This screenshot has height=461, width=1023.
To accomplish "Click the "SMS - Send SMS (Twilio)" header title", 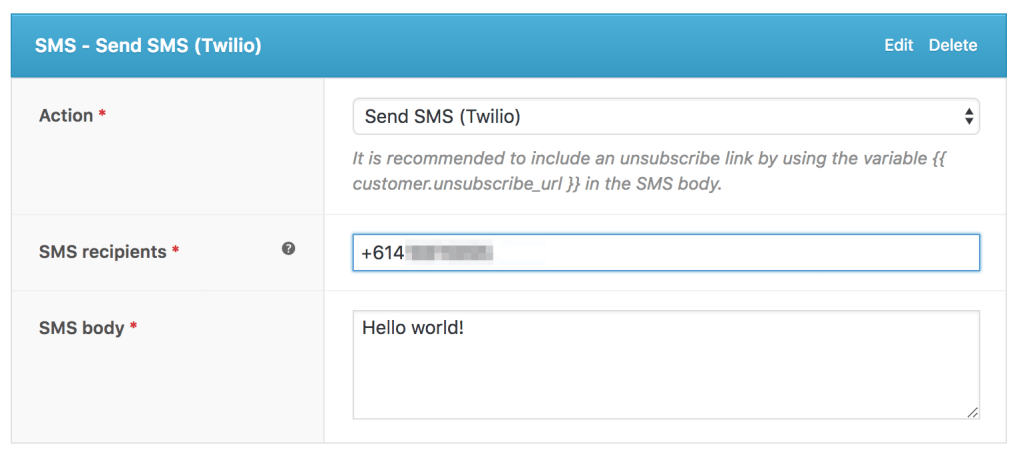I will (148, 46).
